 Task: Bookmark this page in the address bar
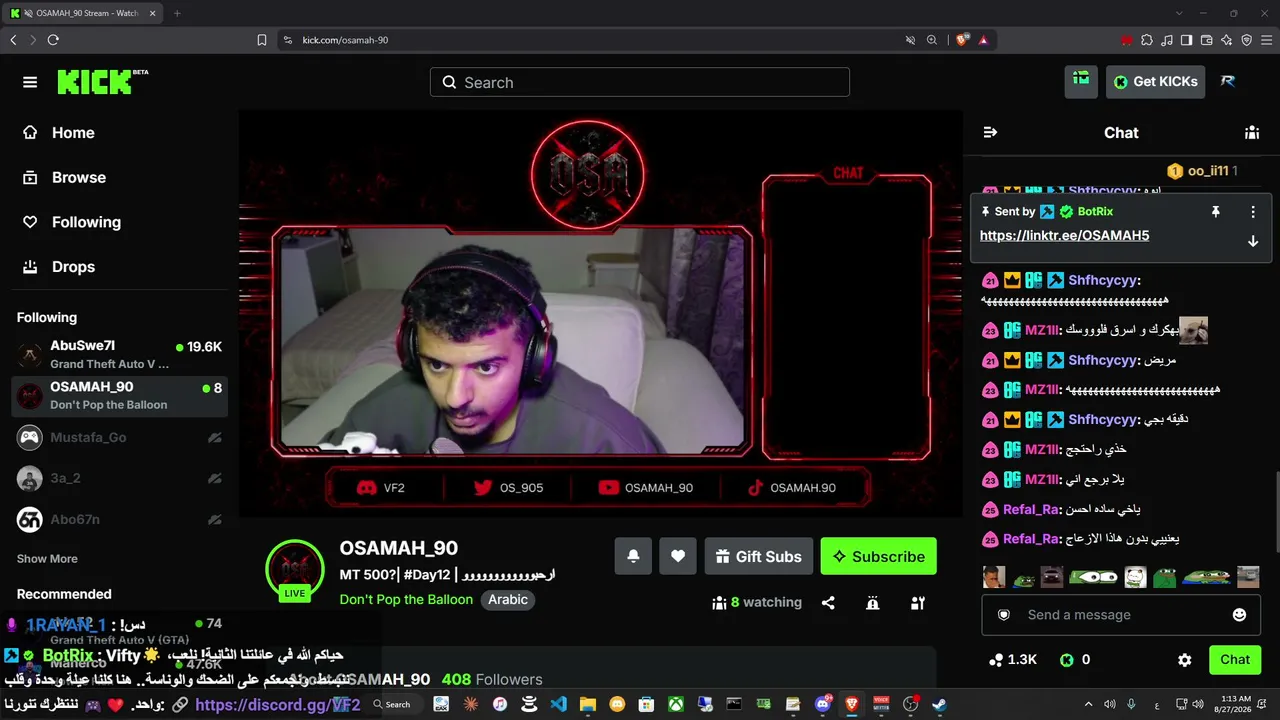coord(262,40)
